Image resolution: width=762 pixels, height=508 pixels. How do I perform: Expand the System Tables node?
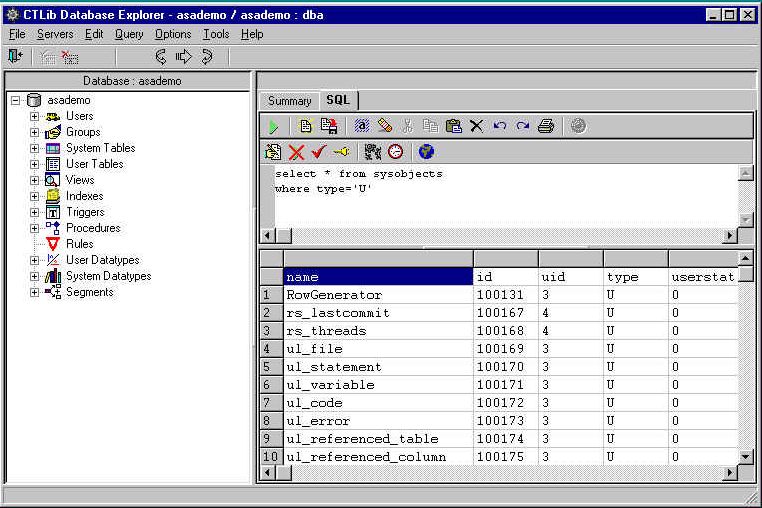click(34, 149)
